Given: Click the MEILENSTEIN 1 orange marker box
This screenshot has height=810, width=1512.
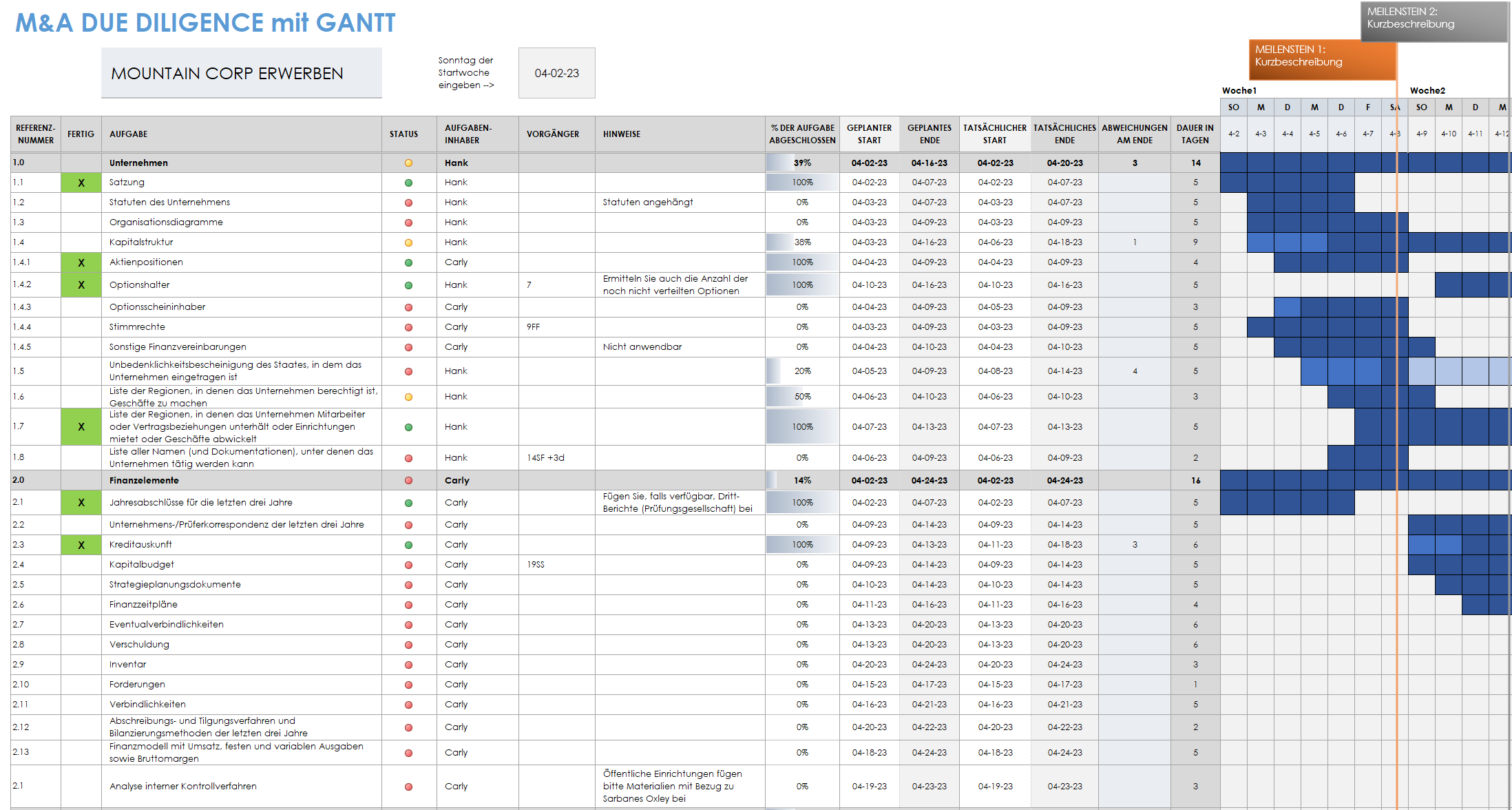Looking at the screenshot, I should (1322, 60).
